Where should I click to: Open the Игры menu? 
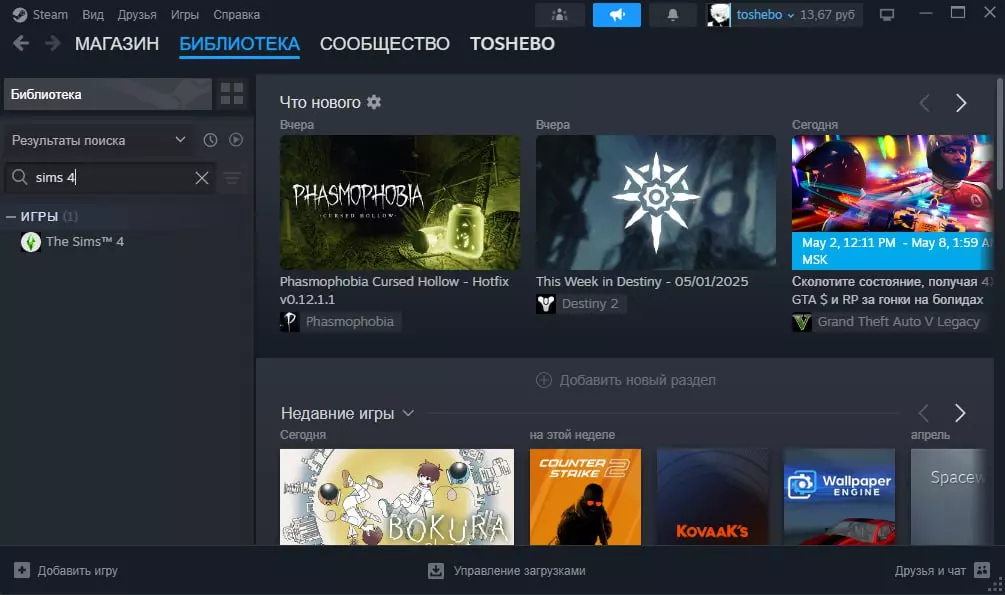click(x=185, y=14)
